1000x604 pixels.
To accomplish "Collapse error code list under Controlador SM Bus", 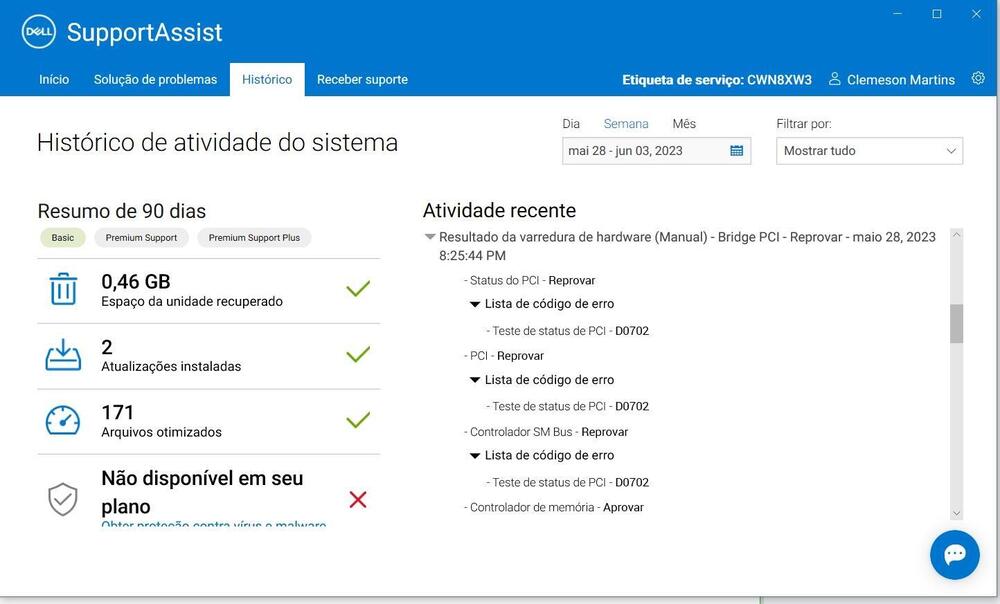I will coord(474,455).
